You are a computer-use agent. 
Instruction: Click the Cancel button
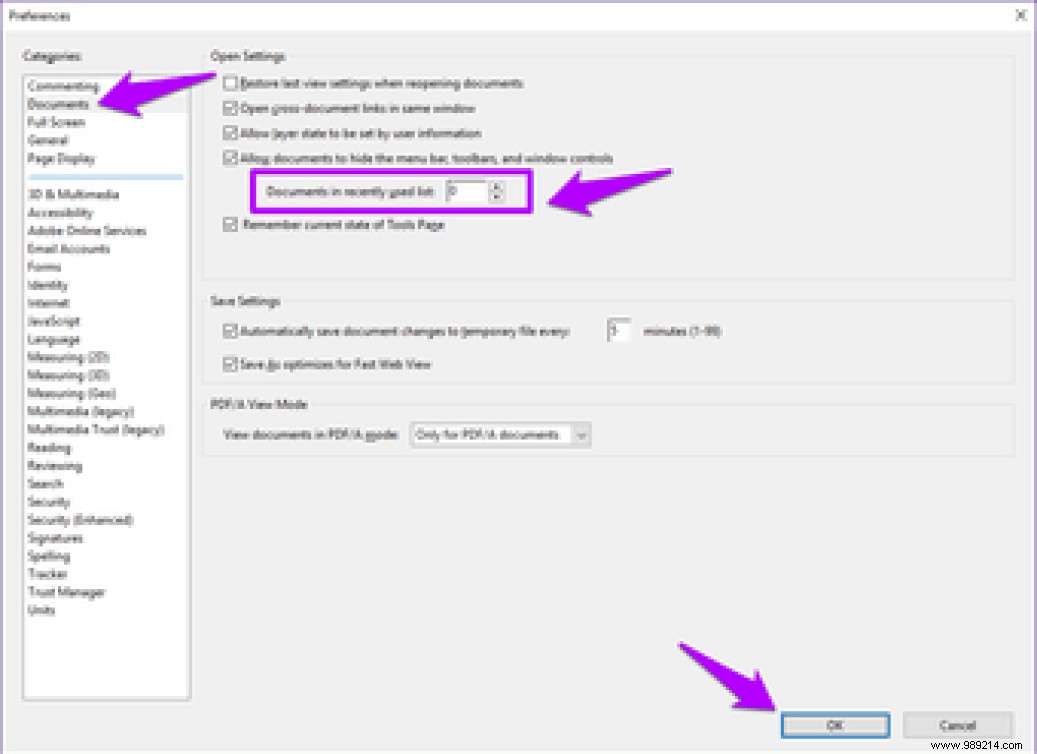[957, 726]
